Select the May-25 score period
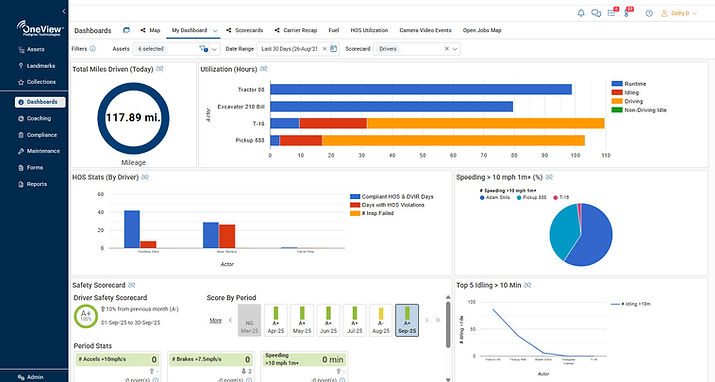The height and width of the screenshot is (382, 715). click(x=302, y=320)
